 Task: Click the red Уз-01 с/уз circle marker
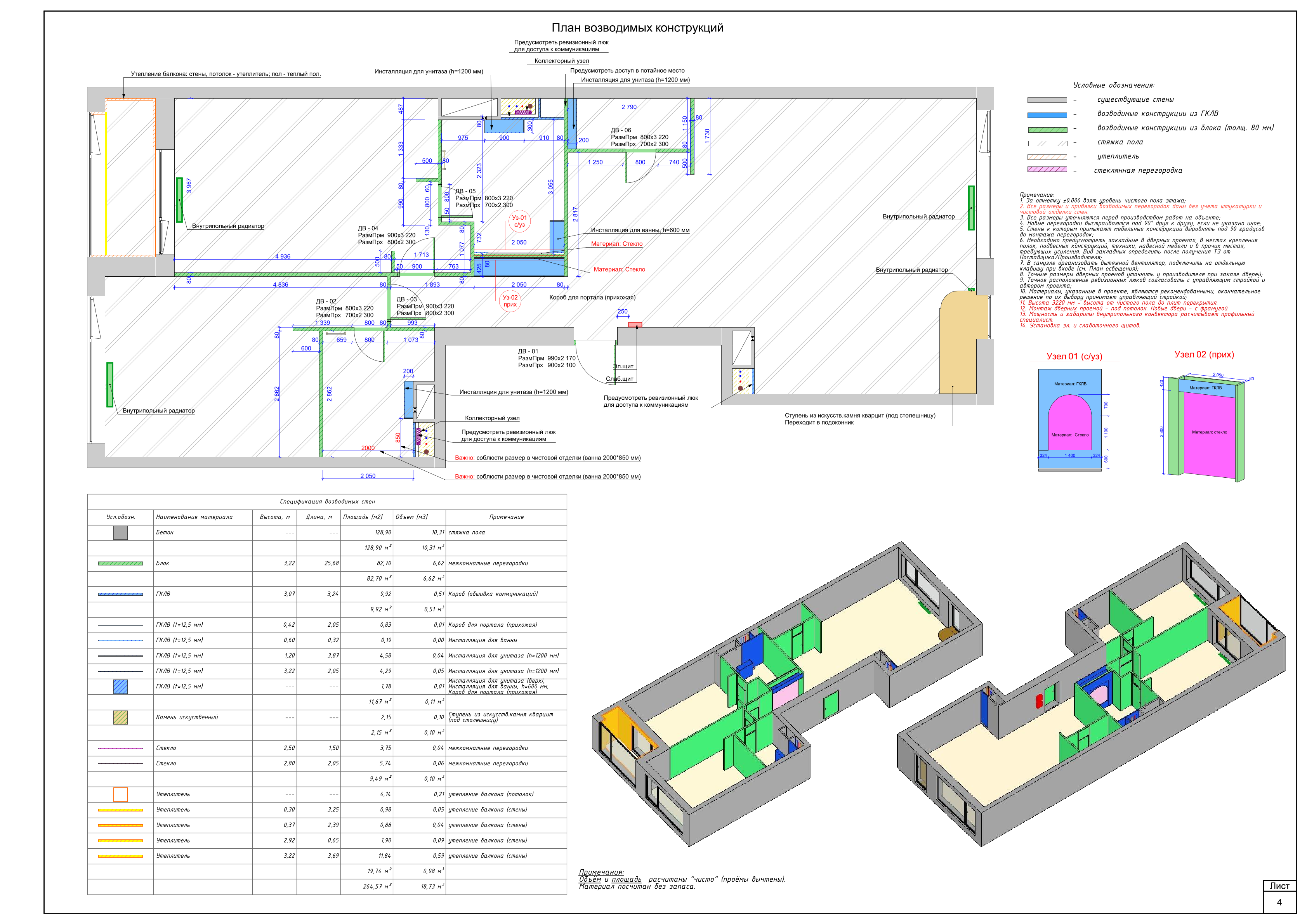(x=519, y=221)
